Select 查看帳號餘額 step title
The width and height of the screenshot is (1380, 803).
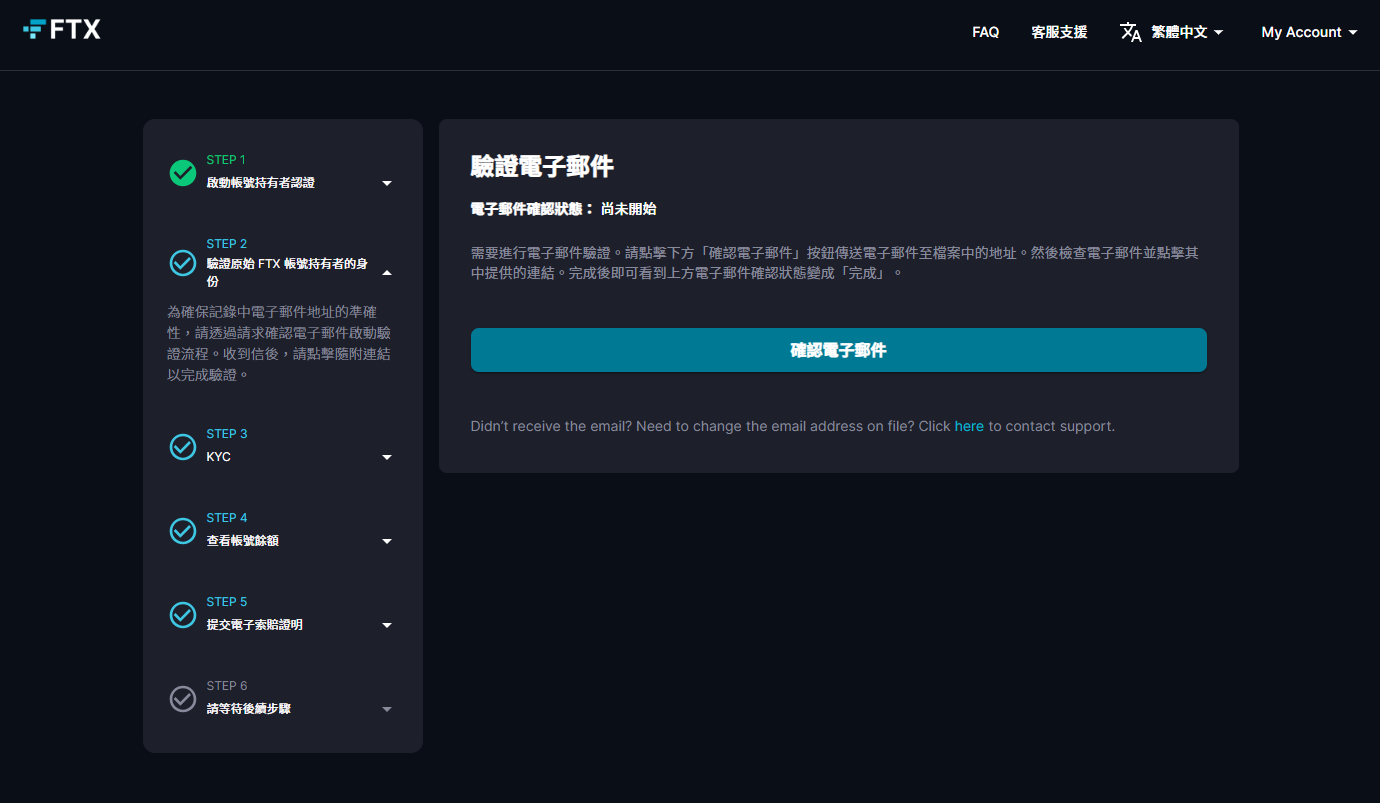(x=242, y=541)
